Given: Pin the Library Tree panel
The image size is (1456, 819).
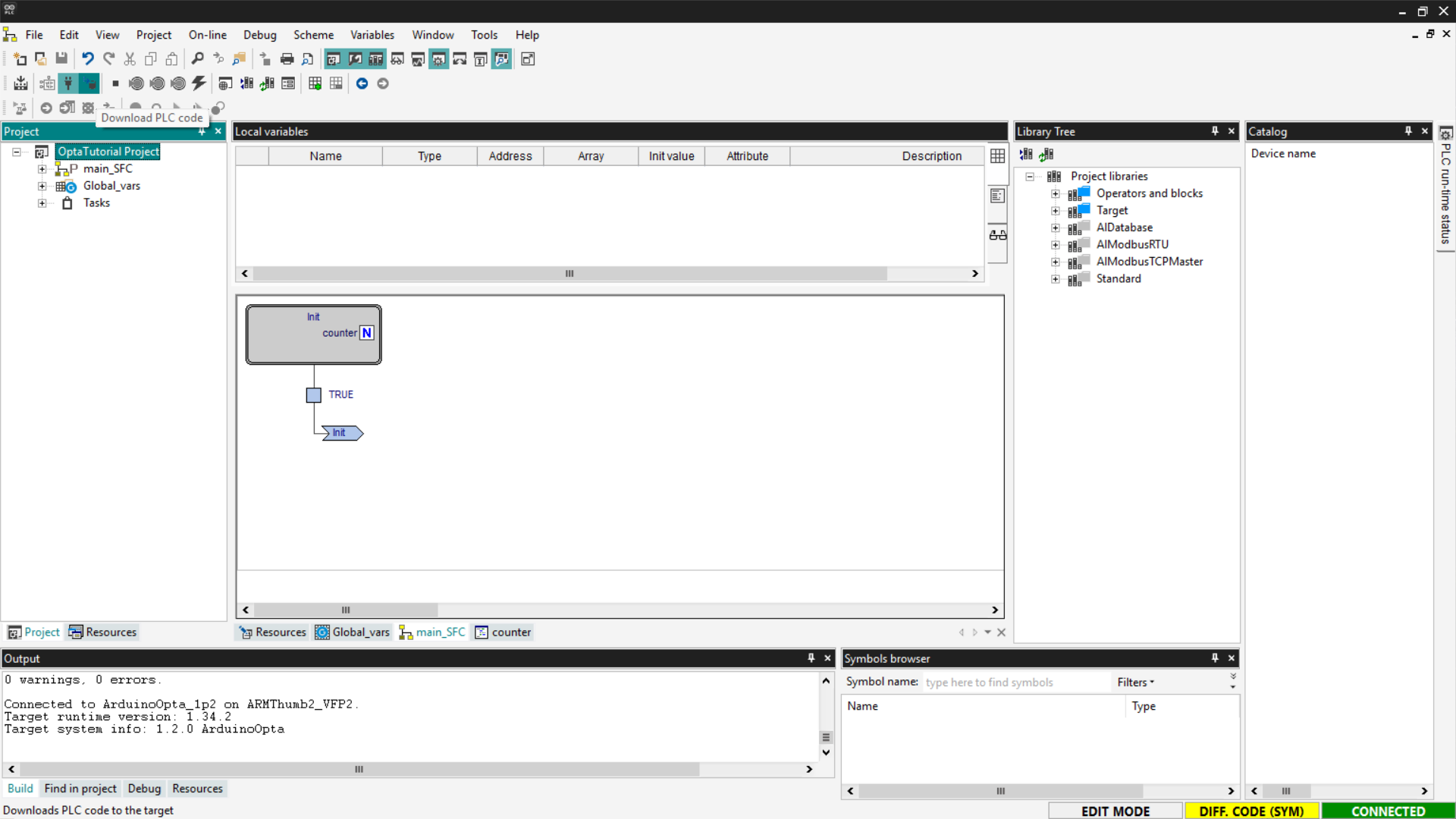Looking at the screenshot, I should [x=1215, y=131].
